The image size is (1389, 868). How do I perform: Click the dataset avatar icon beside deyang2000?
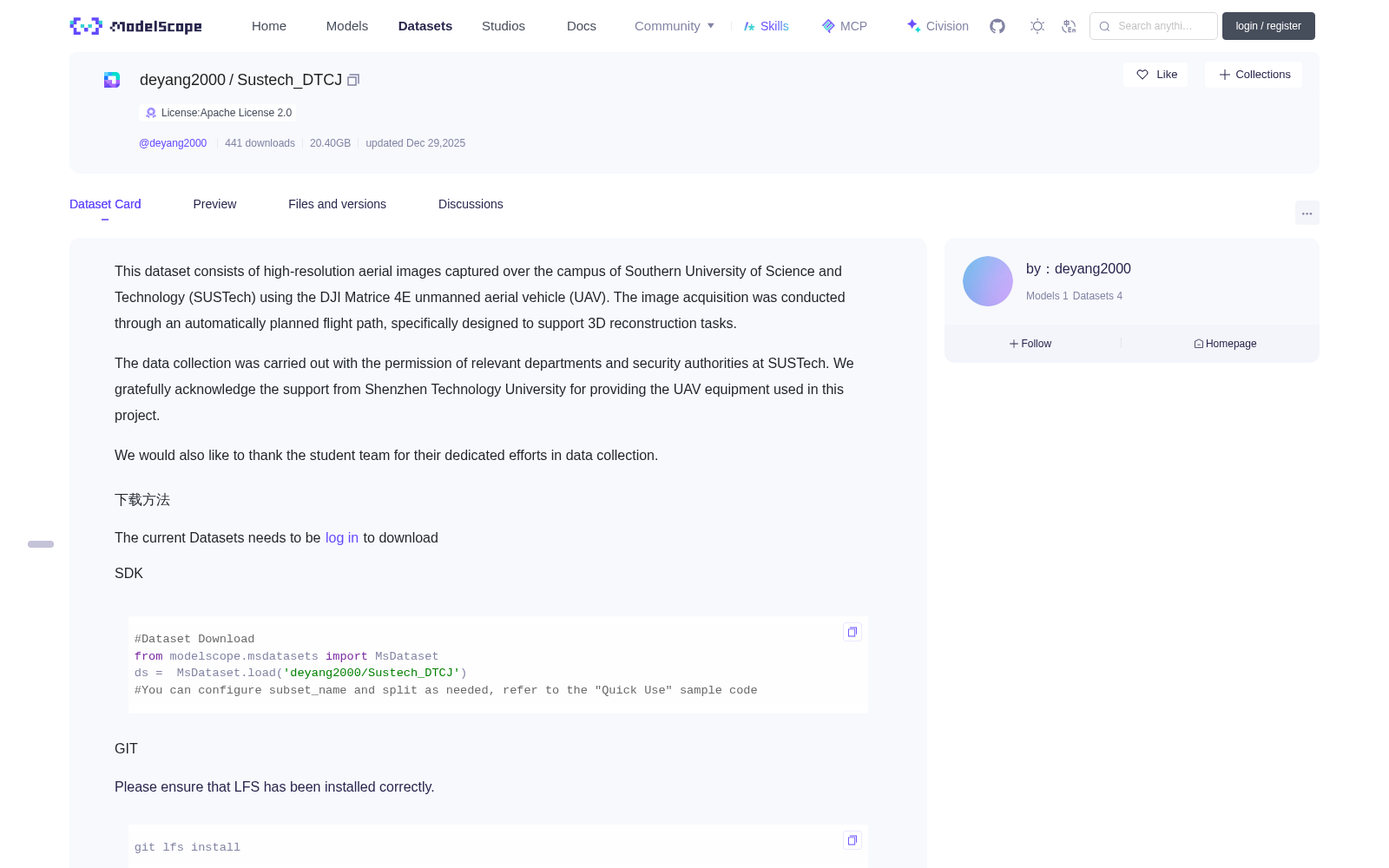(x=112, y=80)
